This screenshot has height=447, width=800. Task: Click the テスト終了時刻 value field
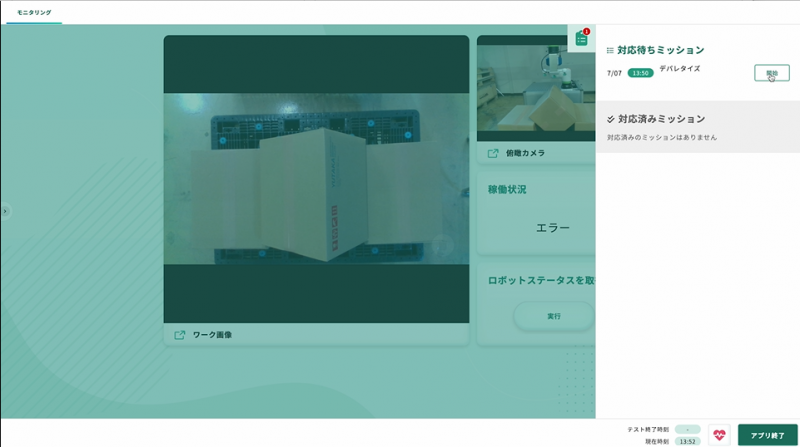[x=687, y=430]
